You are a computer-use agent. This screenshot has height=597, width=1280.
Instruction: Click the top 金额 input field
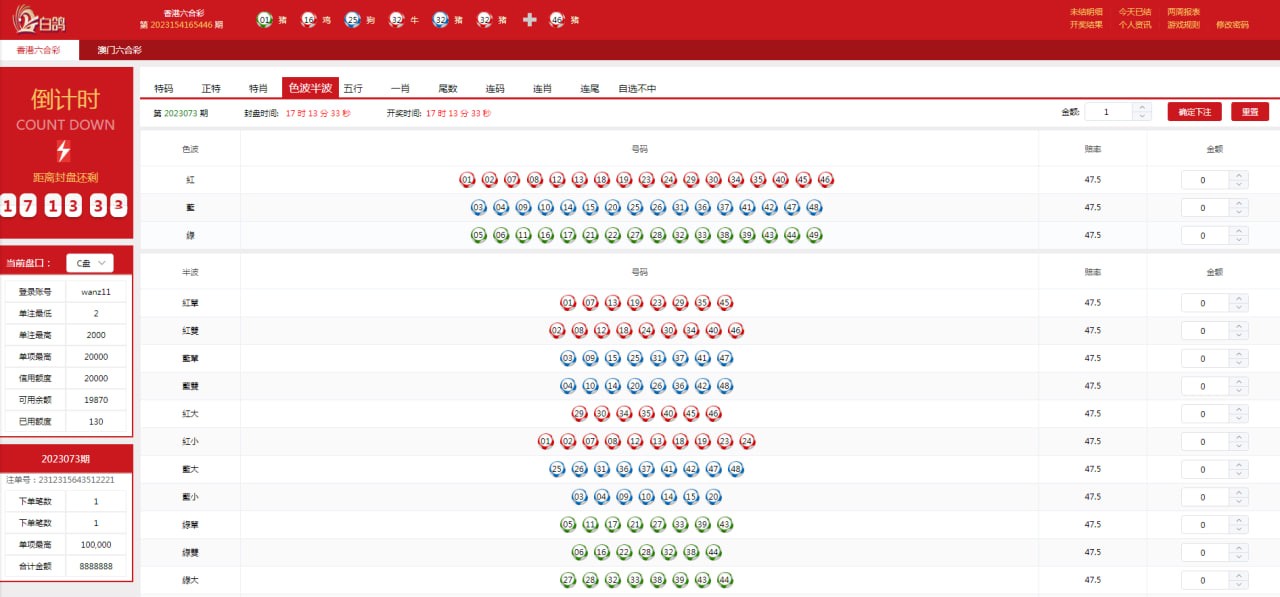[x=1110, y=112]
